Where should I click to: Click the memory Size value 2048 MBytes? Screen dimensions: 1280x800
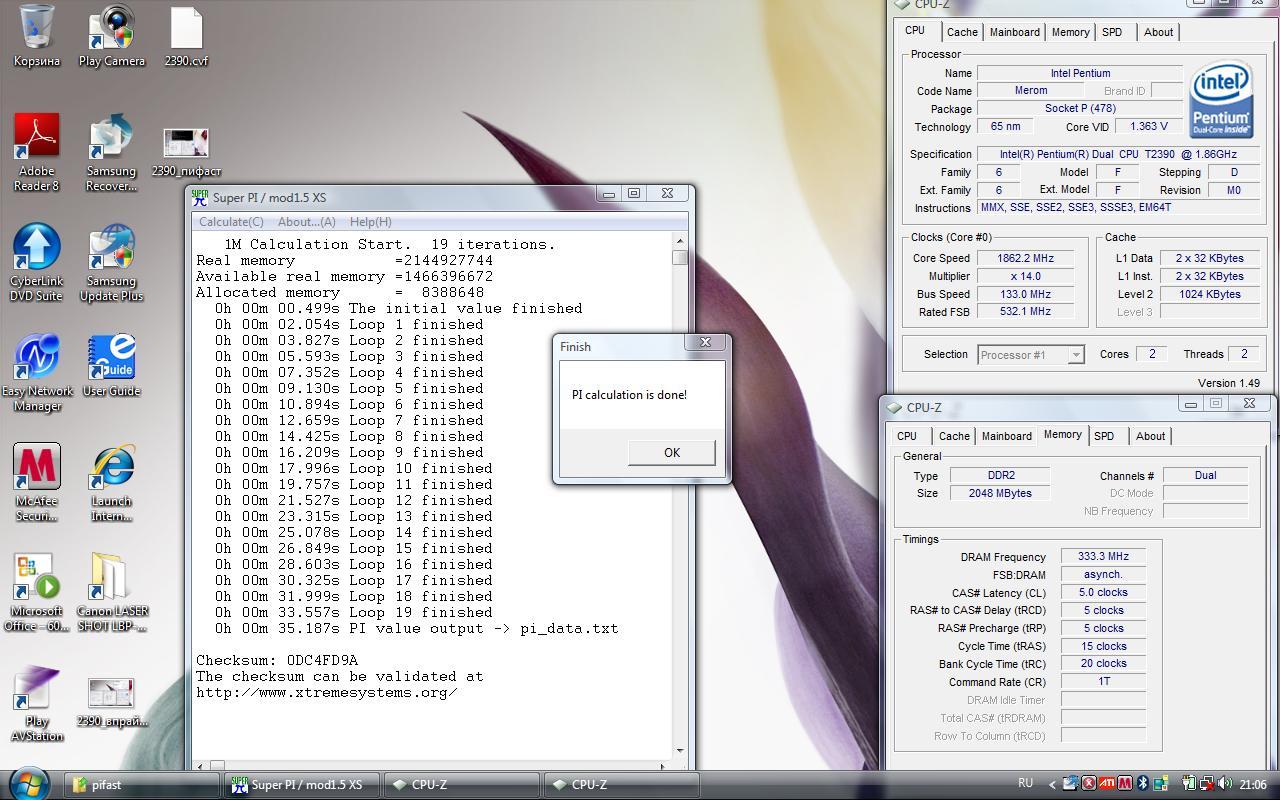pos(1000,493)
